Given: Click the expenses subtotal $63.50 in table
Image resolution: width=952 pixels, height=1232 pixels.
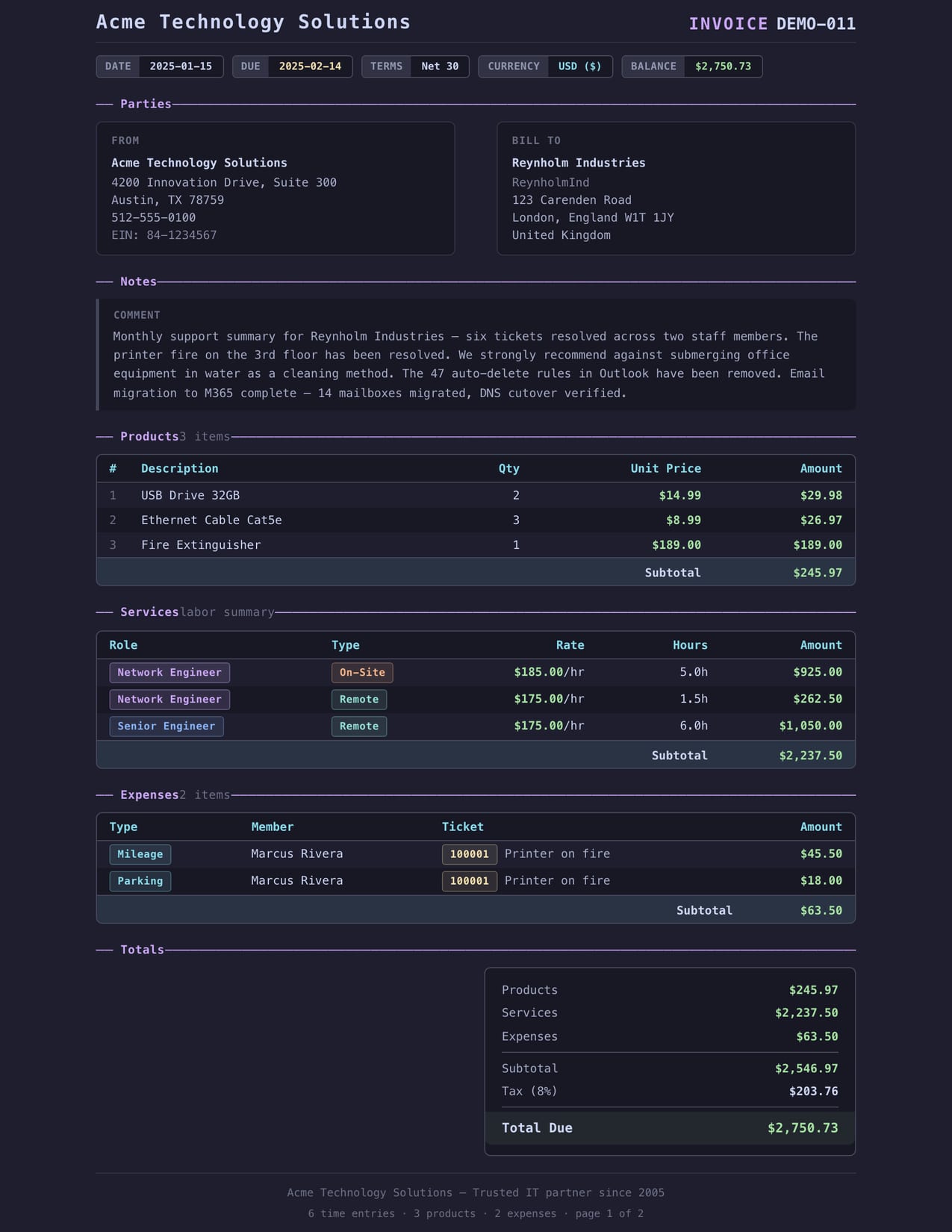Looking at the screenshot, I should pyautogui.click(x=821, y=911).
